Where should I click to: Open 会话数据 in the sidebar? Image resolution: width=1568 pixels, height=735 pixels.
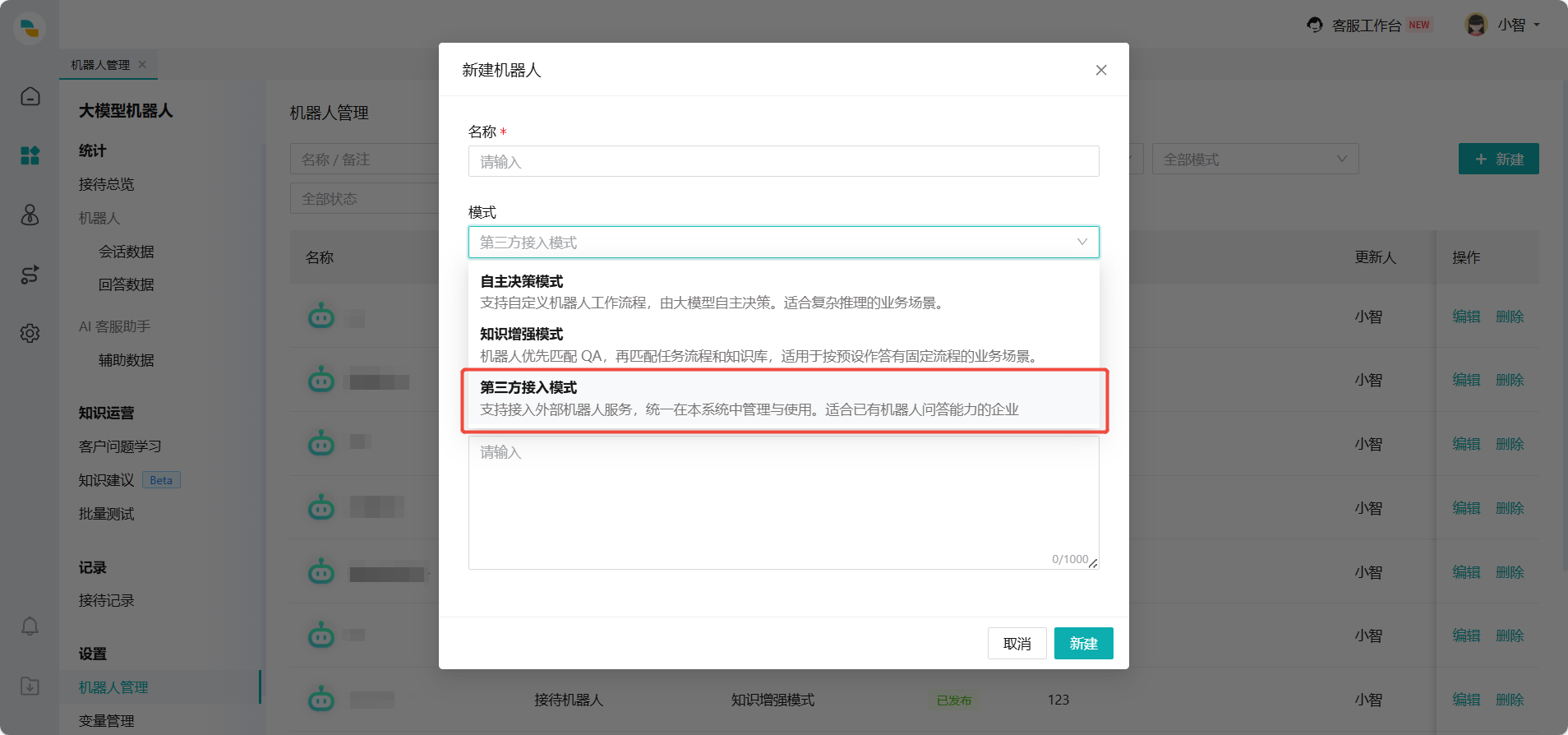(126, 252)
